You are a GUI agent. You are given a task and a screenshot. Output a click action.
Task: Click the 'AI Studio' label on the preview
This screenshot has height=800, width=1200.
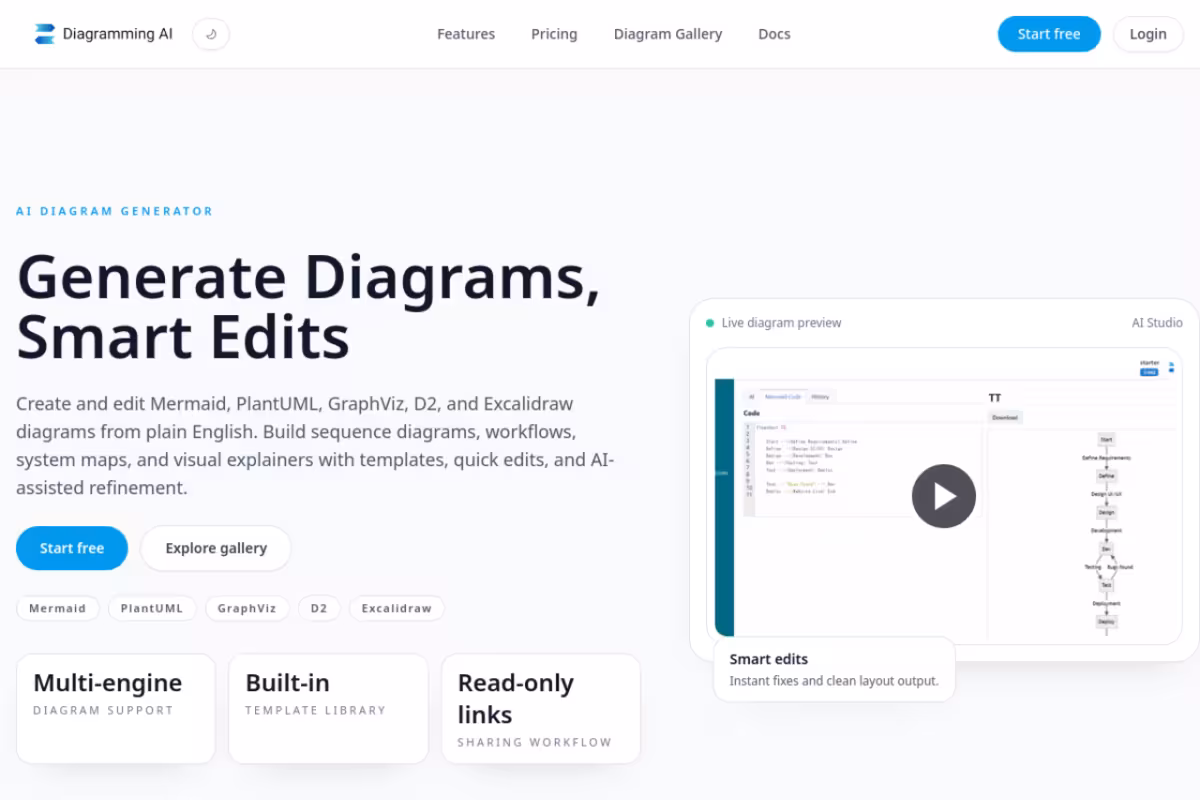coord(1157,323)
